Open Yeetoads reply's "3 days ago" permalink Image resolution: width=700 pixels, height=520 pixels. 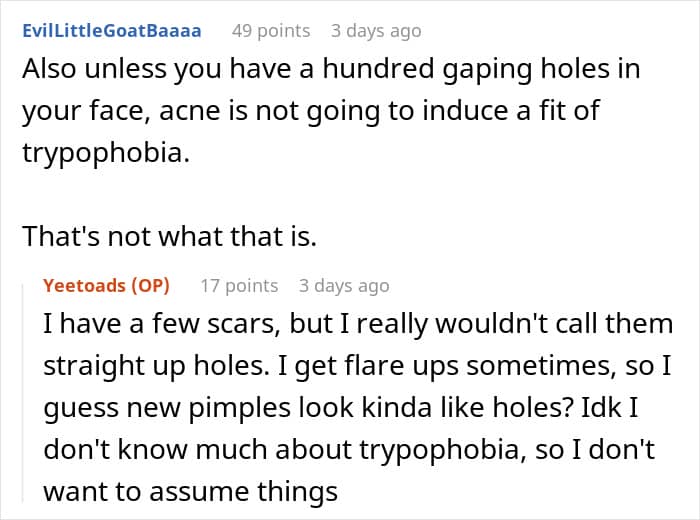(x=344, y=286)
